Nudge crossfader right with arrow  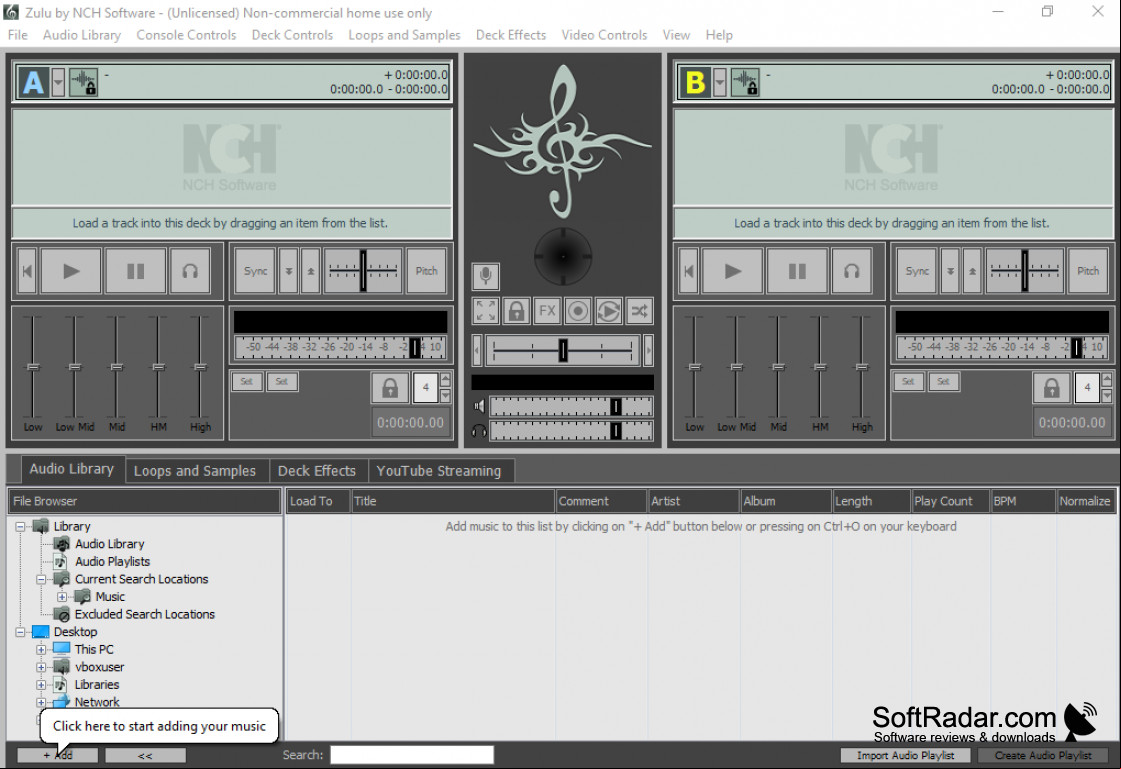[648, 350]
